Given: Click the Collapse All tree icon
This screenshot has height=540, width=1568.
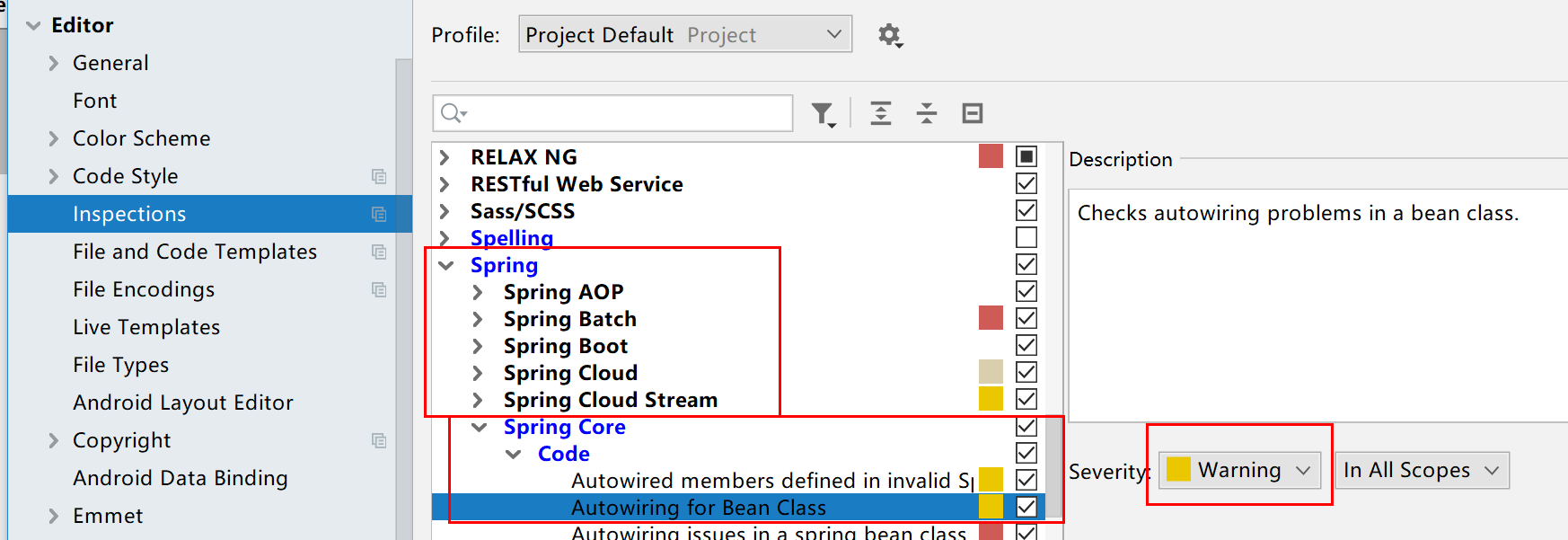Looking at the screenshot, I should click(x=927, y=113).
